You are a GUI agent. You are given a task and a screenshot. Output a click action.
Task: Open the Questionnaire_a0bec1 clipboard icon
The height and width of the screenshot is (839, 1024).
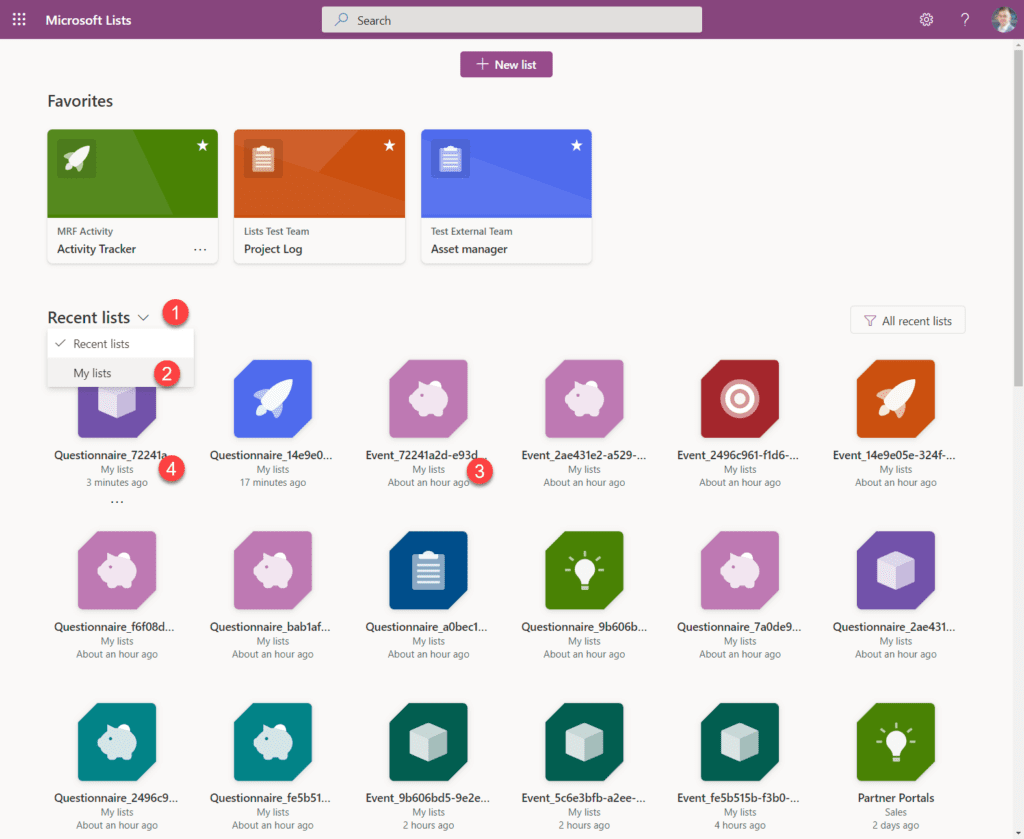tap(428, 570)
